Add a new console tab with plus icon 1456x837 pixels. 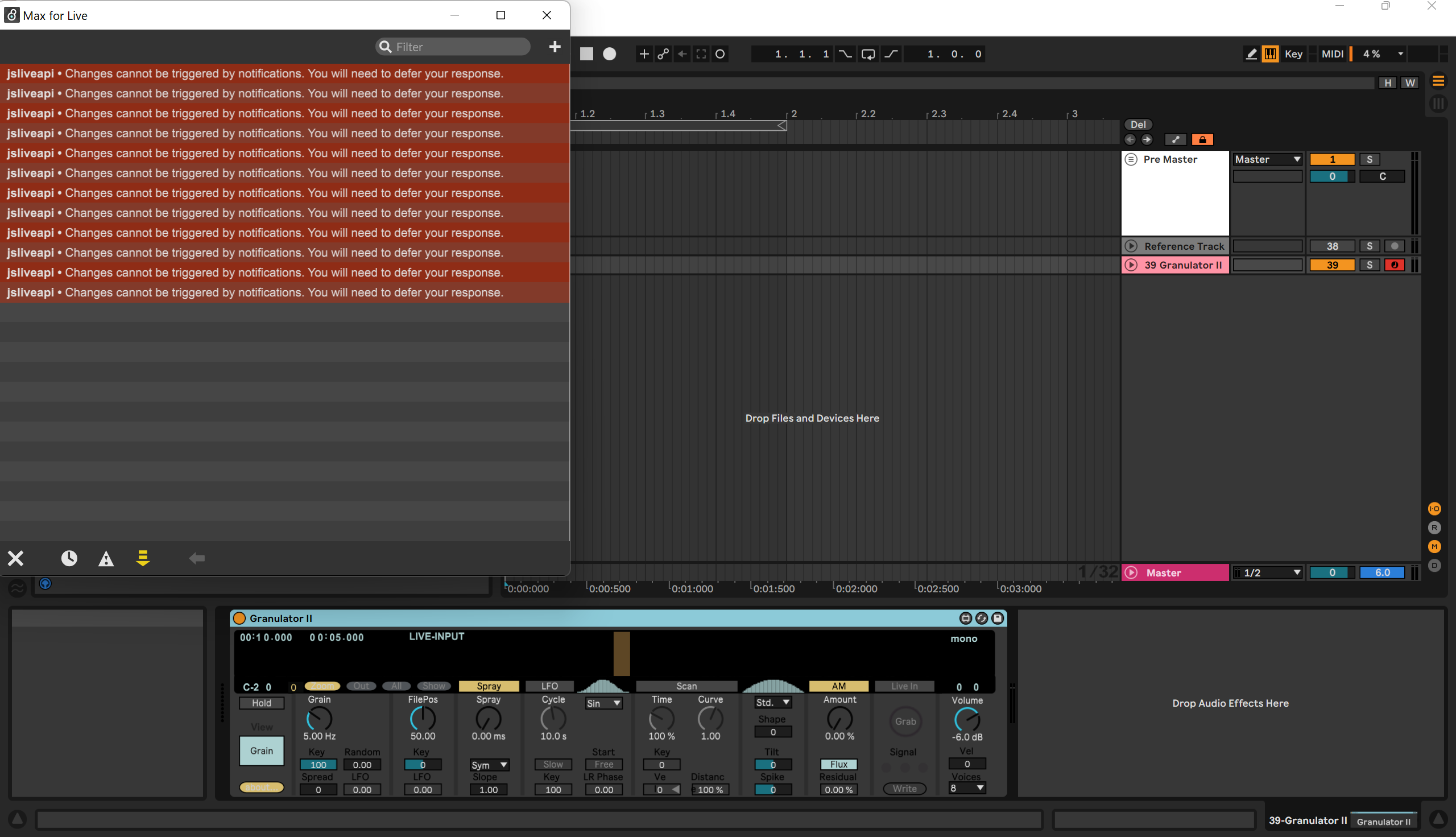tap(555, 47)
